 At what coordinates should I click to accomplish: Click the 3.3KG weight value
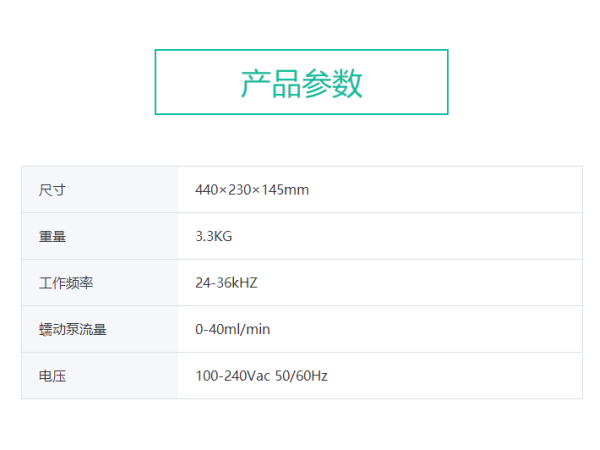(214, 236)
